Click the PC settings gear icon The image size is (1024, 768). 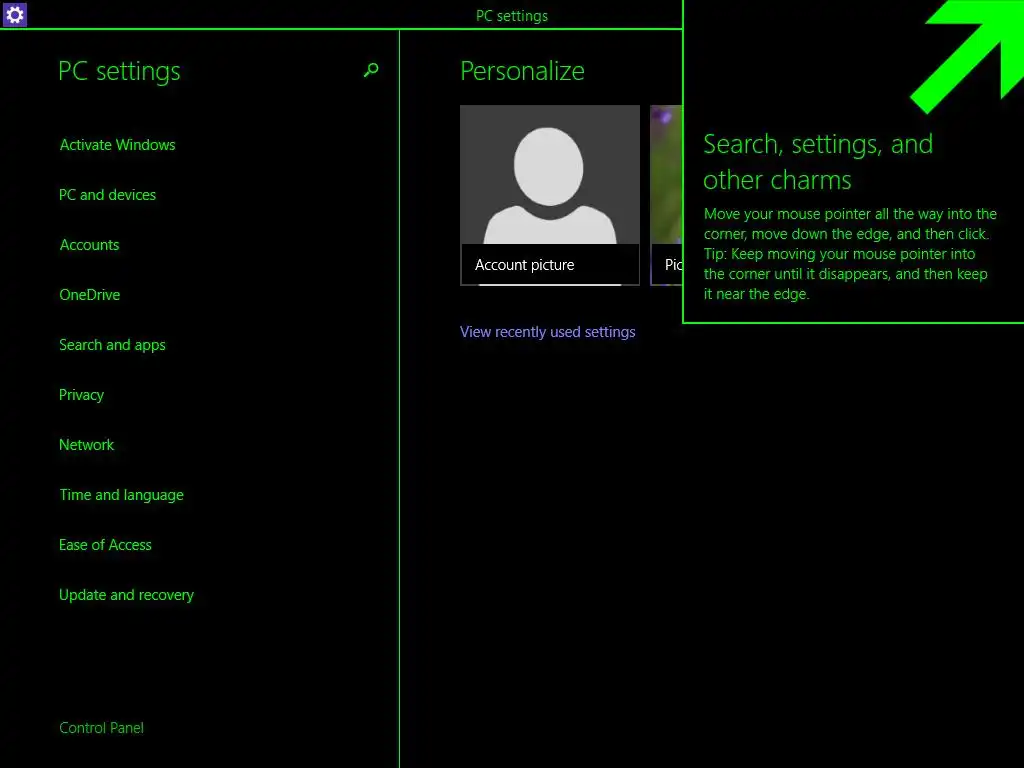pos(14,14)
